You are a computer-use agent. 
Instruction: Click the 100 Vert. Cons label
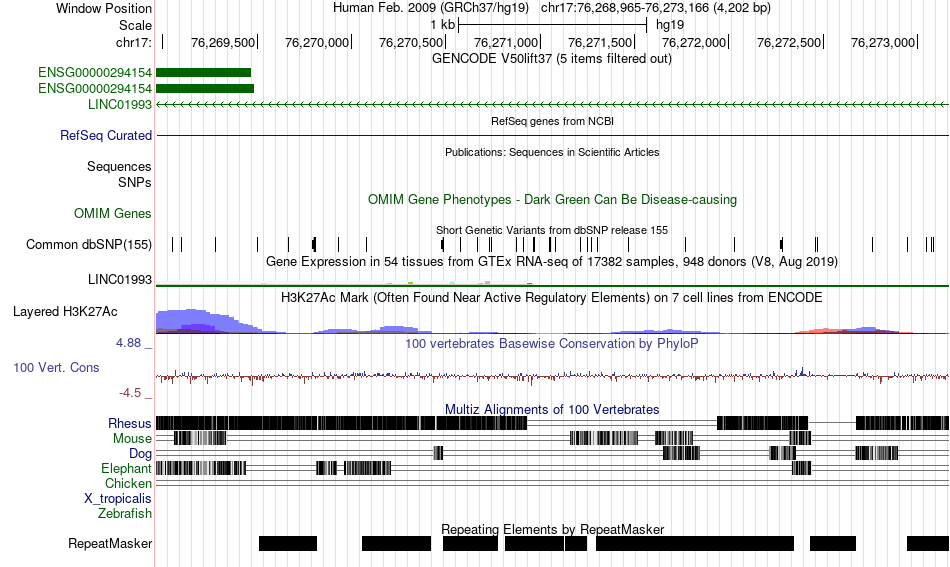[56, 368]
